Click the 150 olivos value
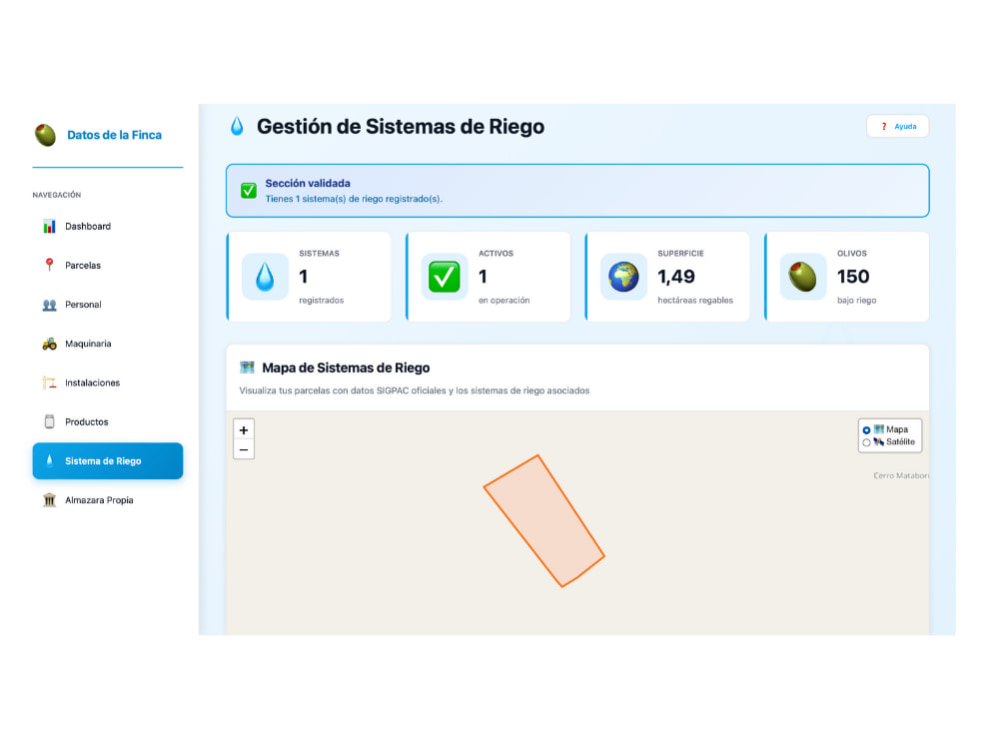Viewport: 1000px width, 750px height. pos(853,276)
